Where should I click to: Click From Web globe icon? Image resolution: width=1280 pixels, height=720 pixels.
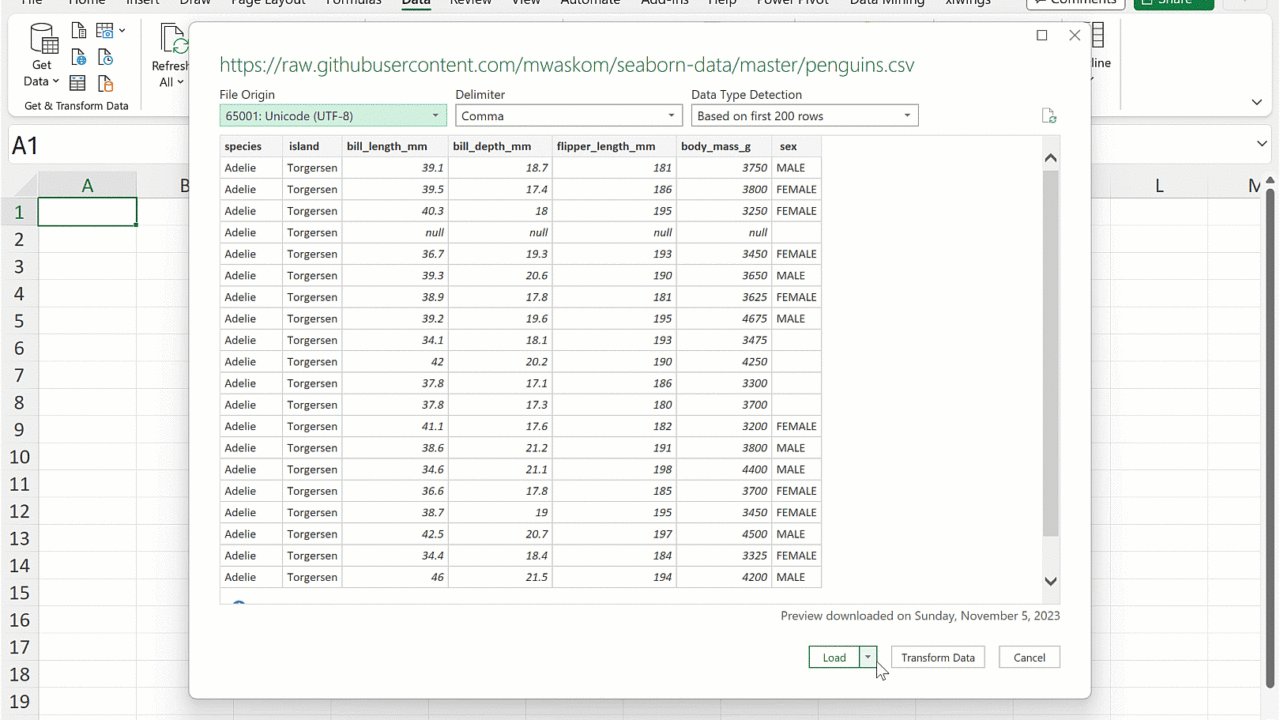pyautogui.click(x=78, y=58)
